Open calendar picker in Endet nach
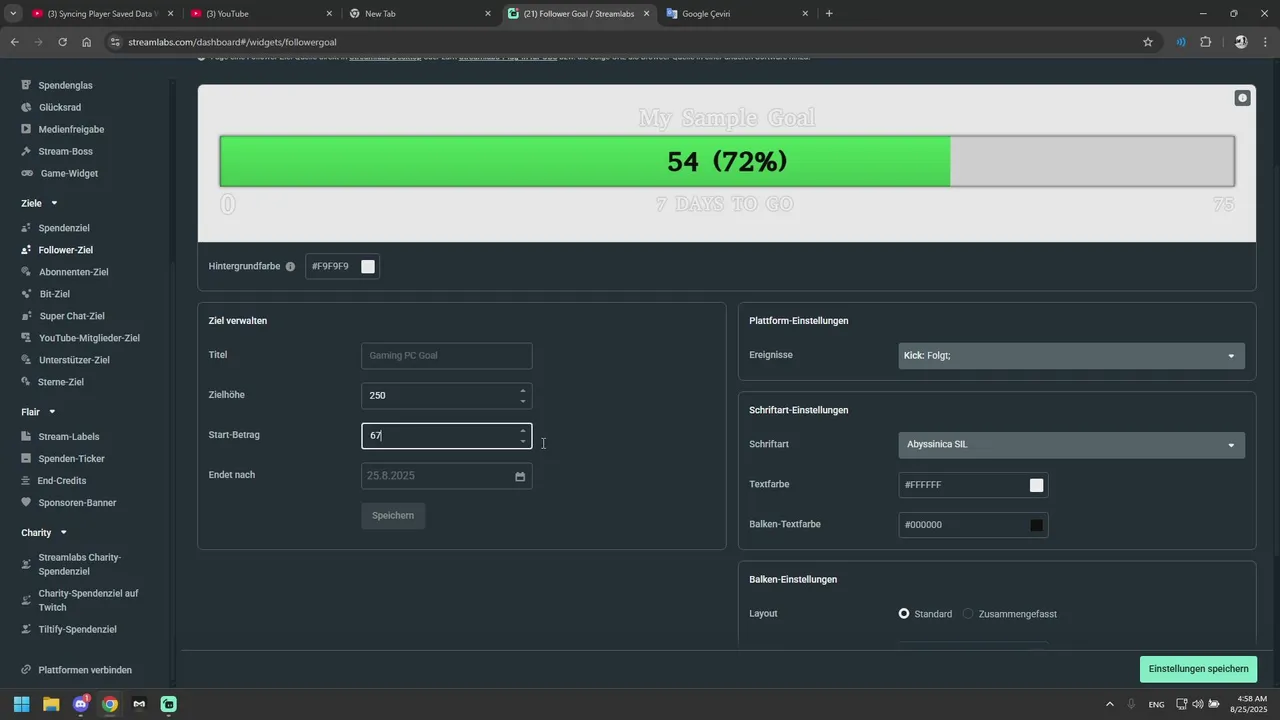This screenshot has width=1280, height=720. point(520,476)
